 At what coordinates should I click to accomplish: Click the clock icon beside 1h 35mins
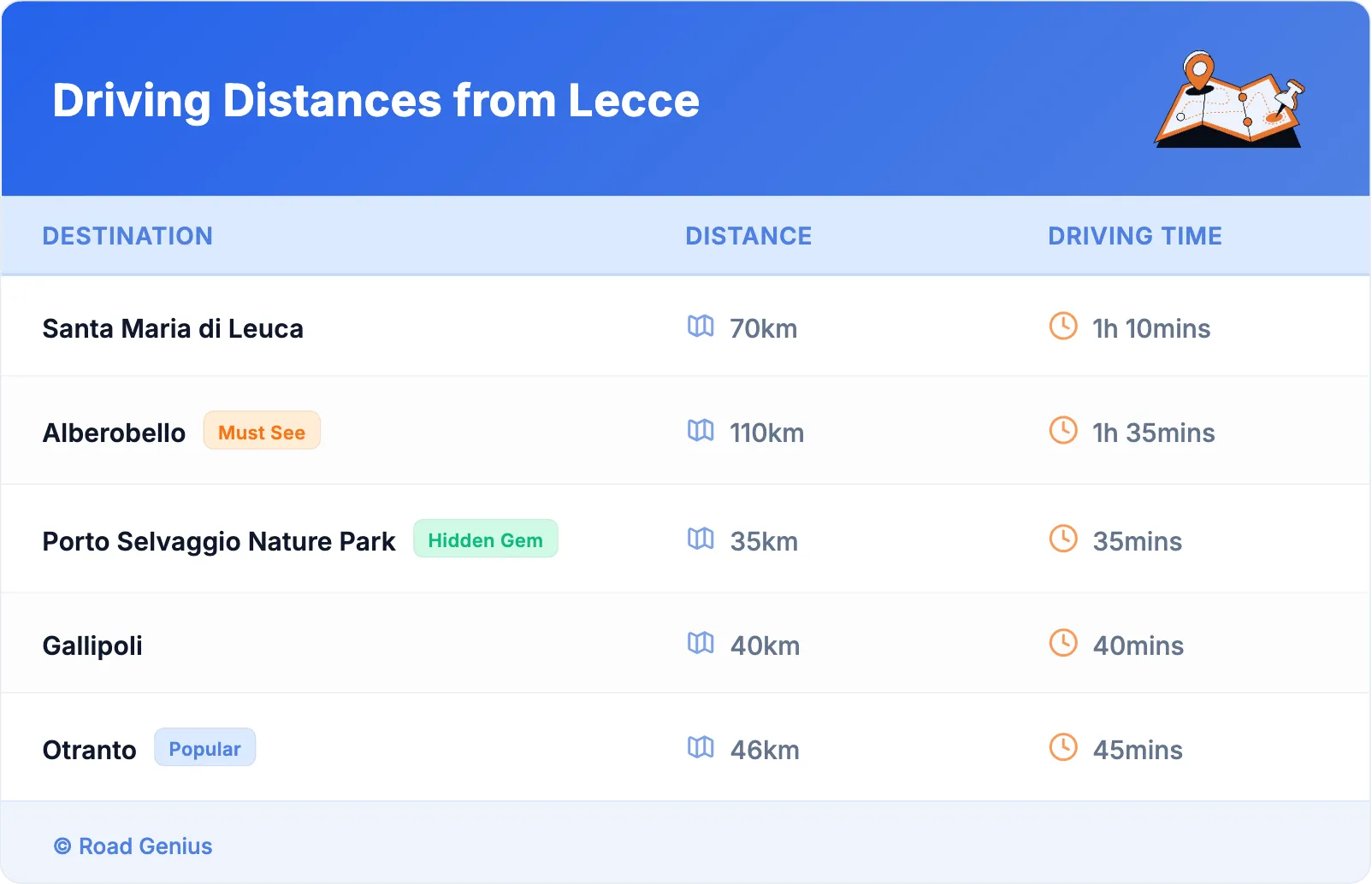pos(1063,430)
